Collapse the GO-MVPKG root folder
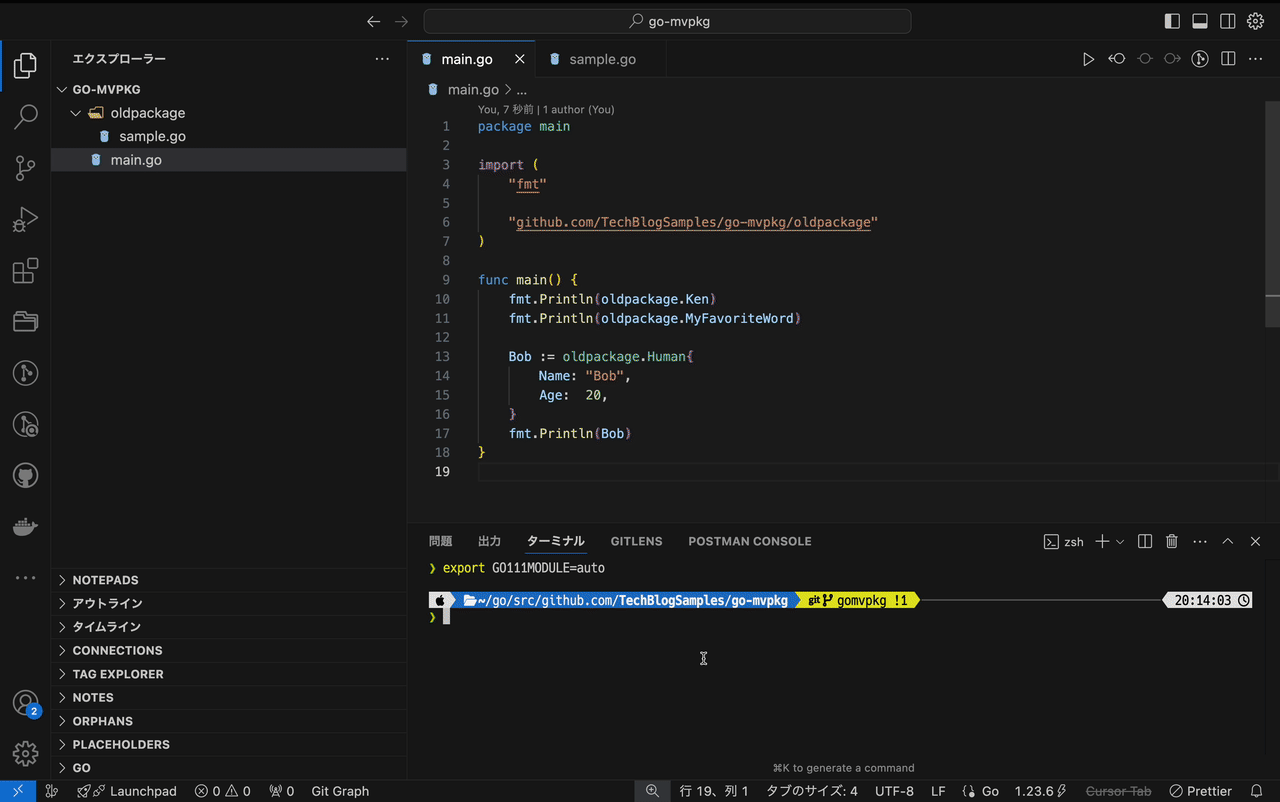 pyautogui.click(x=229, y=89)
